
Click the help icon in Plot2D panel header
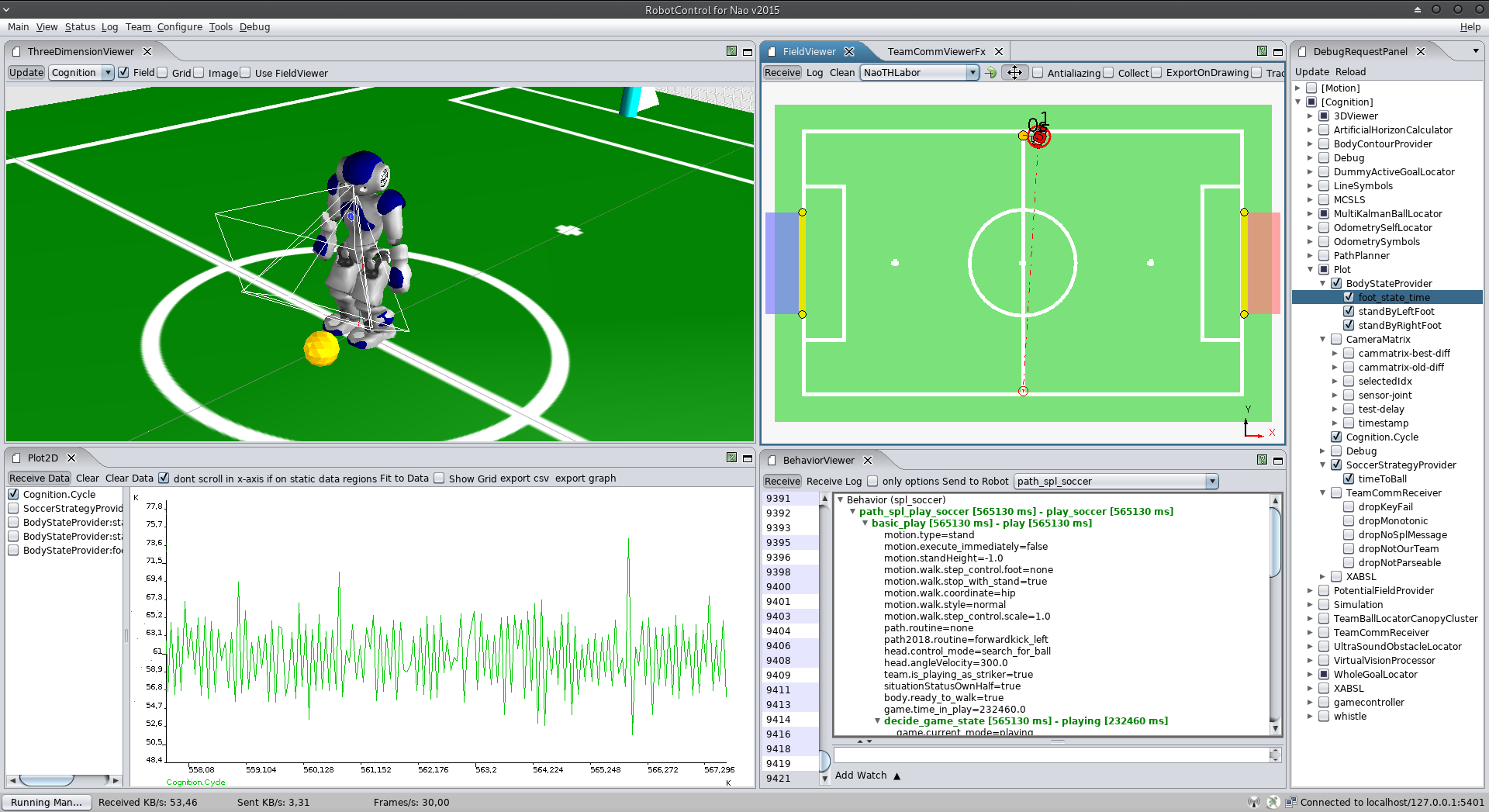click(x=731, y=458)
